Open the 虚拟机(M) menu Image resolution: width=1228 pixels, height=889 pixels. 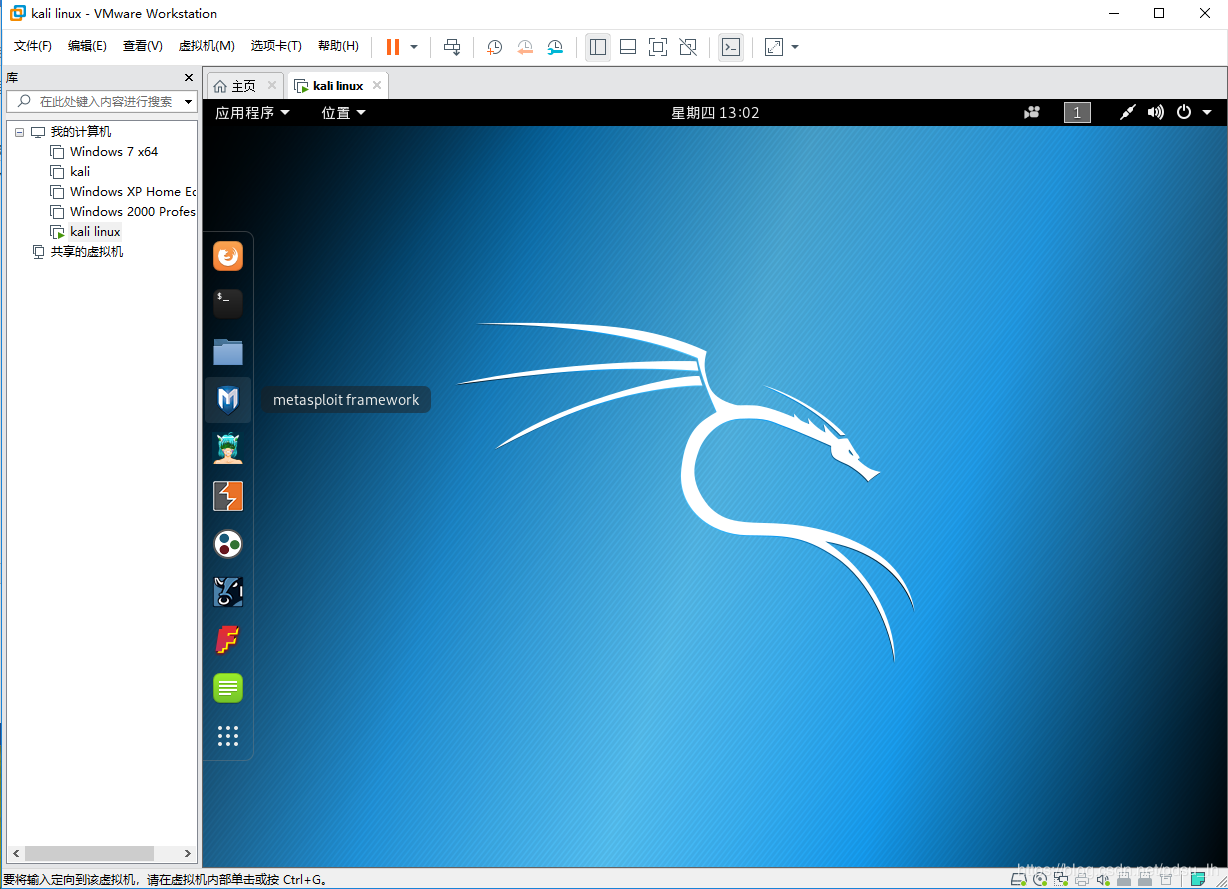[207, 46]
